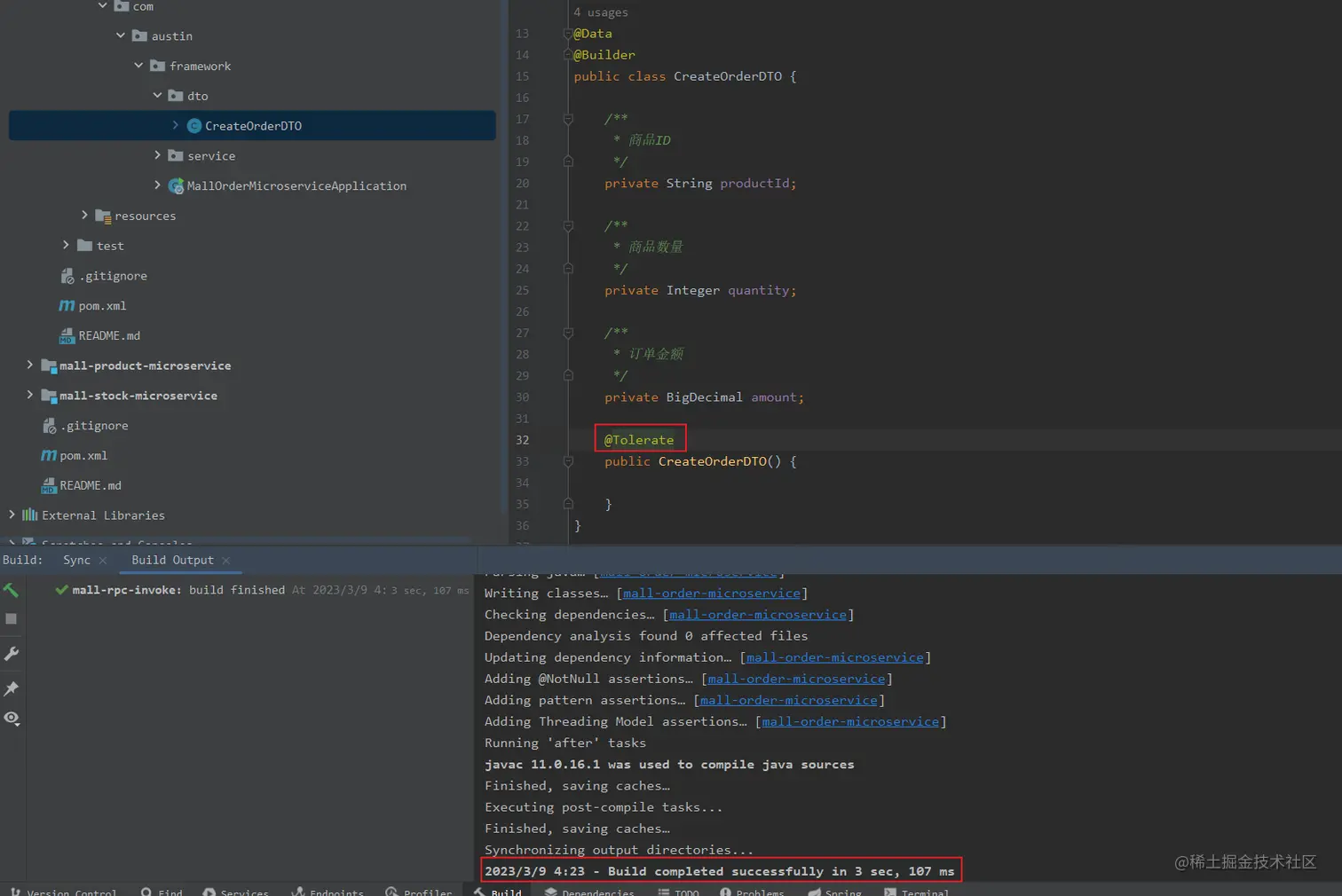
Task: Click the .gitignore file icon above External Libraries pom.xml
Action: click(49, 426)
